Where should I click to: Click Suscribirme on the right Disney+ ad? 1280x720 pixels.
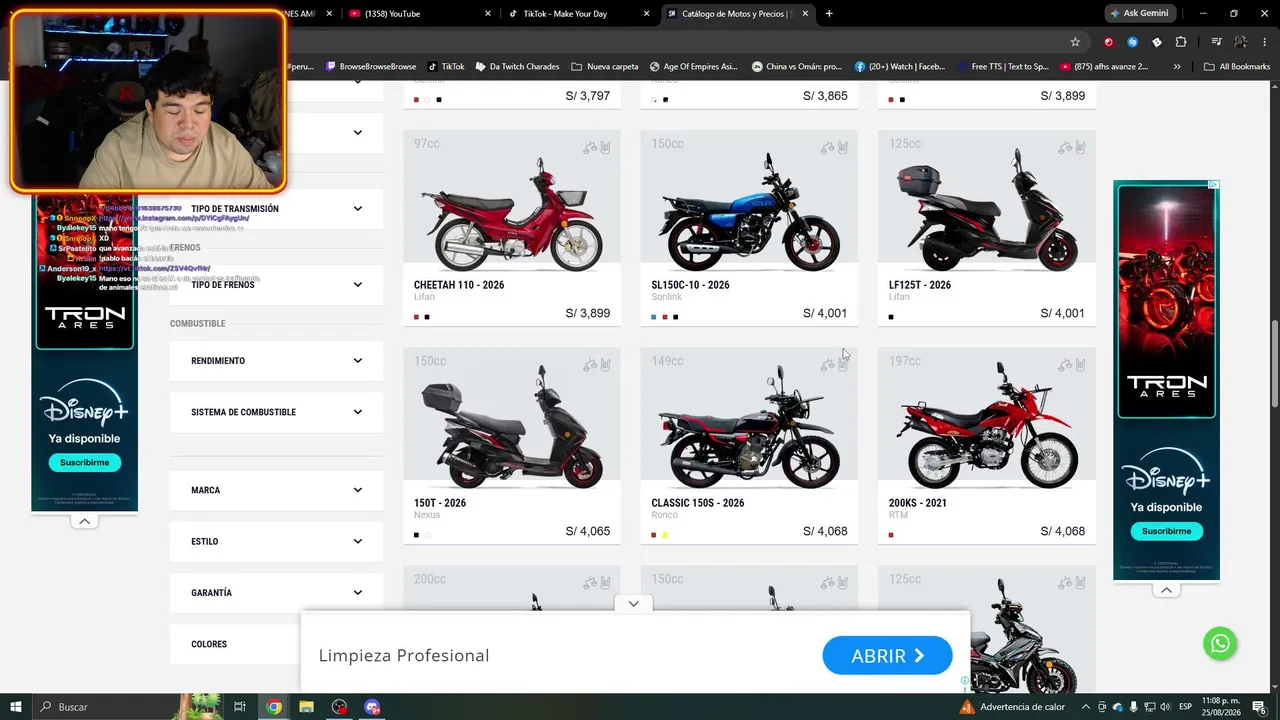point(1167,531)
